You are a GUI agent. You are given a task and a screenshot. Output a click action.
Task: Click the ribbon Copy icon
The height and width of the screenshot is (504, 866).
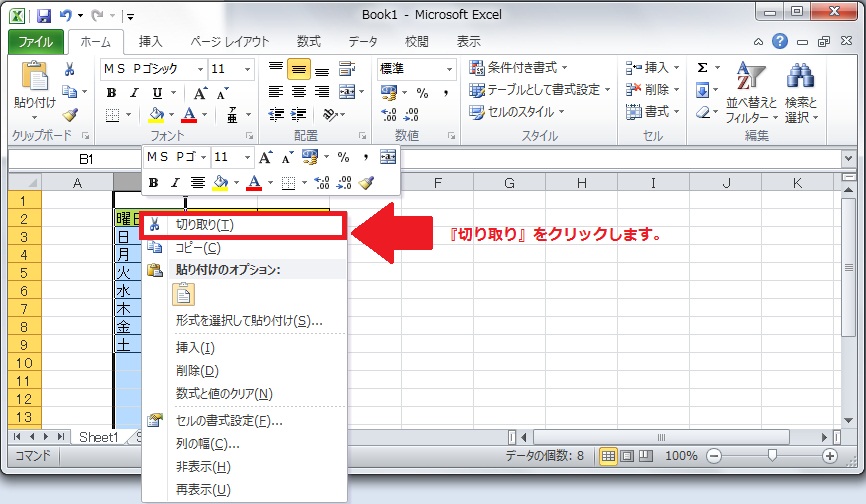(70, 91)
